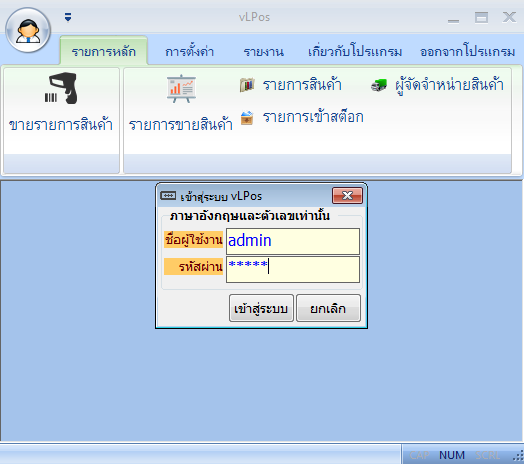Screen dimensions: 524x464
Task: Click the รหัสผ่าน label
Action: pos(193,266)
